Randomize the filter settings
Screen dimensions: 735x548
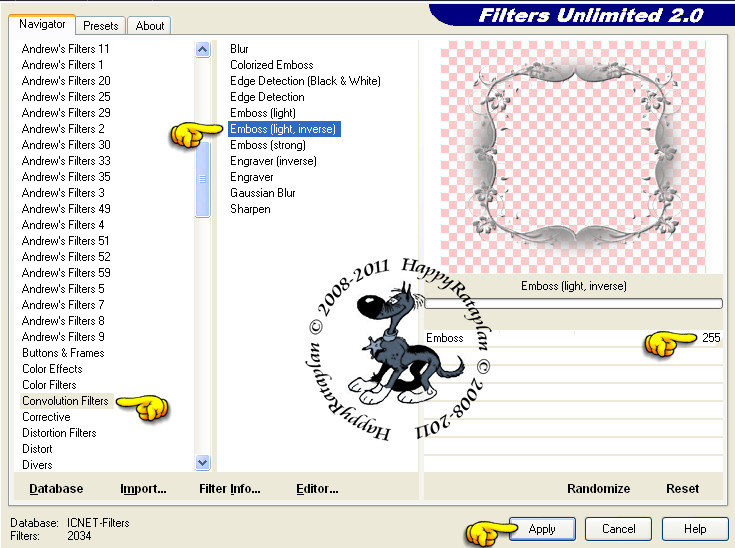coord(599,488)
